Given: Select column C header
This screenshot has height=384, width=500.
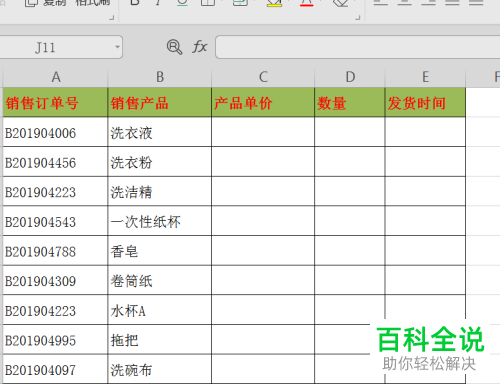Looking at the screenshot, I should (263, 77).
